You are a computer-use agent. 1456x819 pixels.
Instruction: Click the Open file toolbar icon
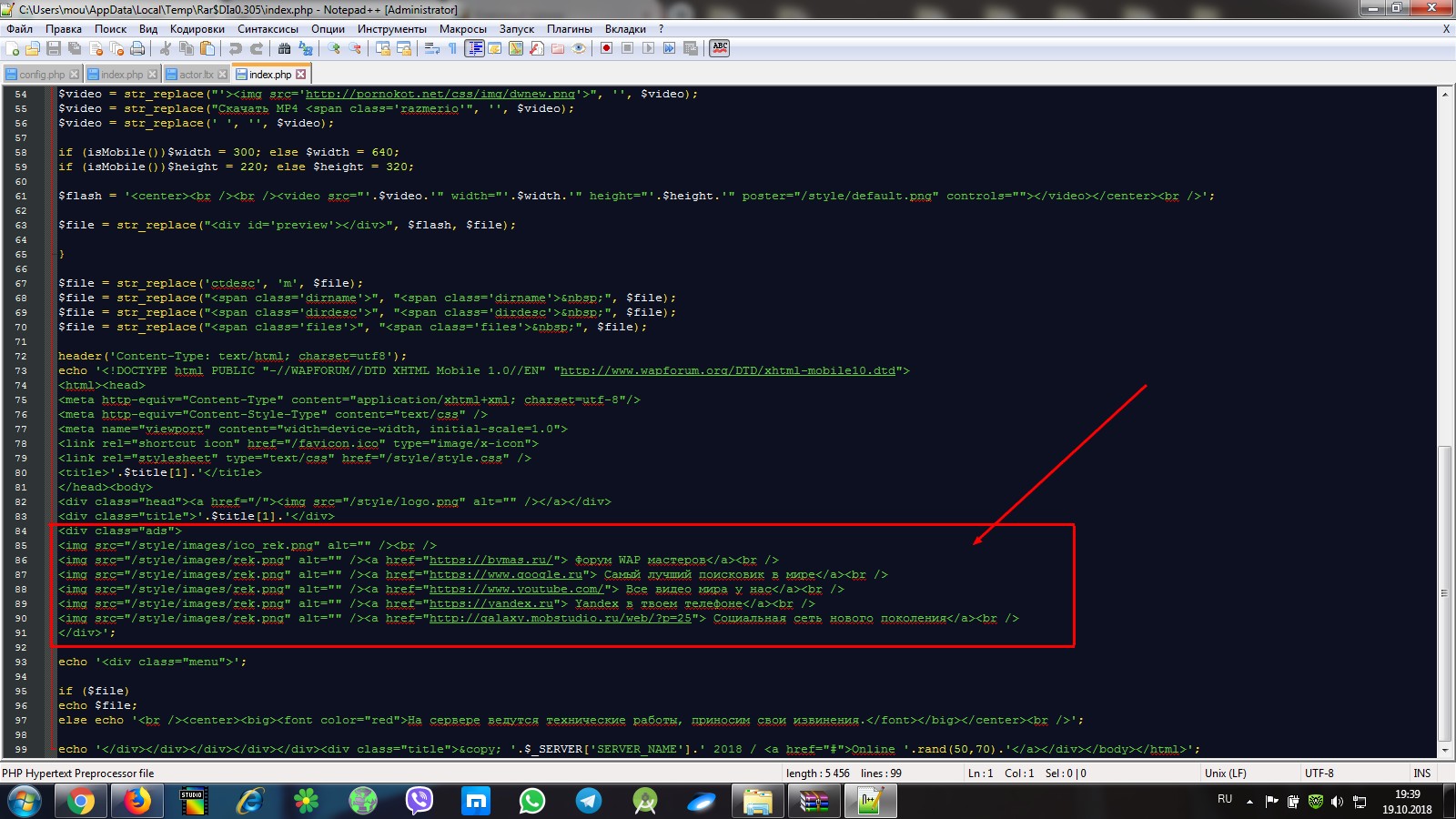pos(33,48)
